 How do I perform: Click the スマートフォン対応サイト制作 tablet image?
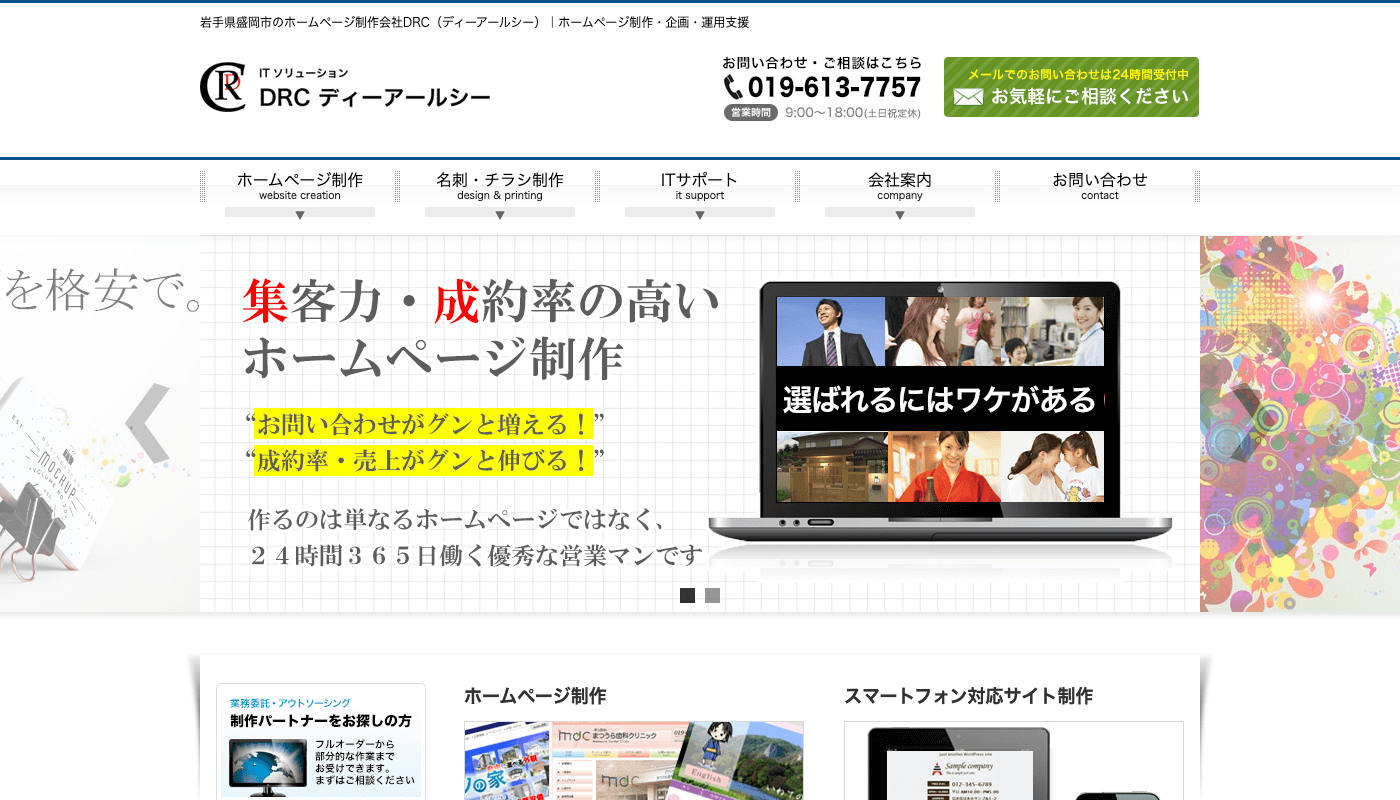[958, 765]
